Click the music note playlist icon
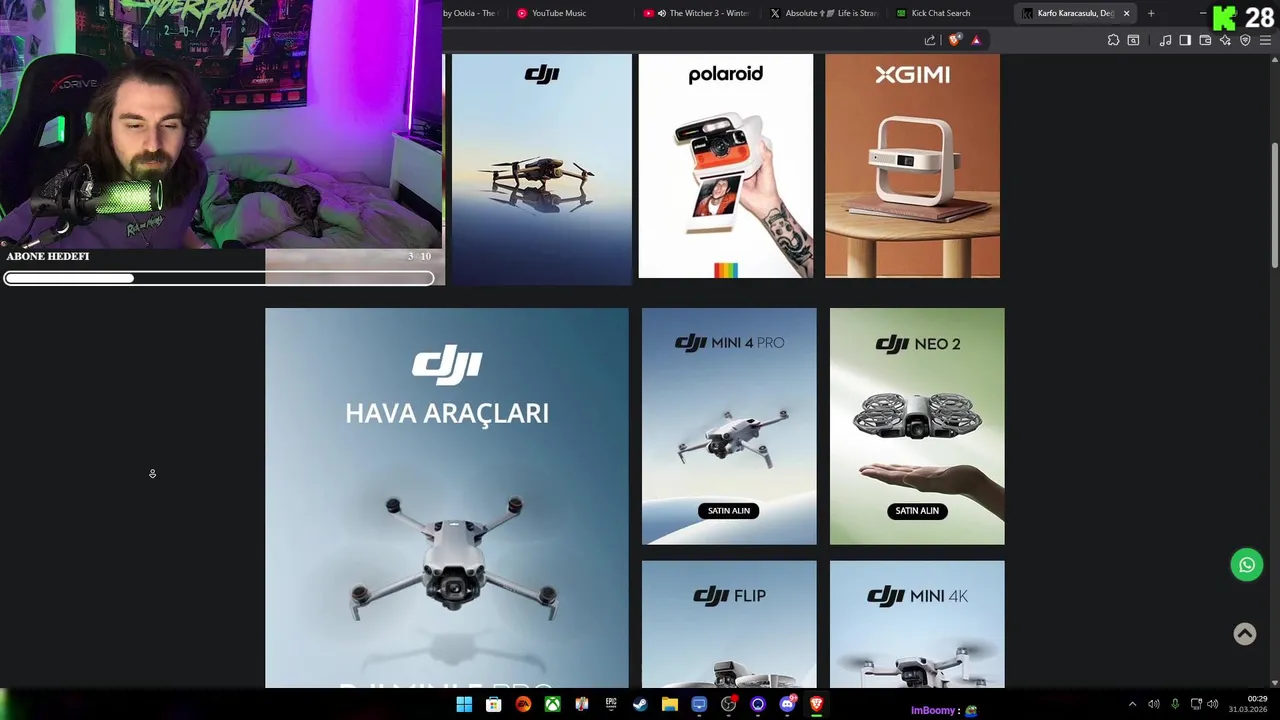 coord(1165,40)
